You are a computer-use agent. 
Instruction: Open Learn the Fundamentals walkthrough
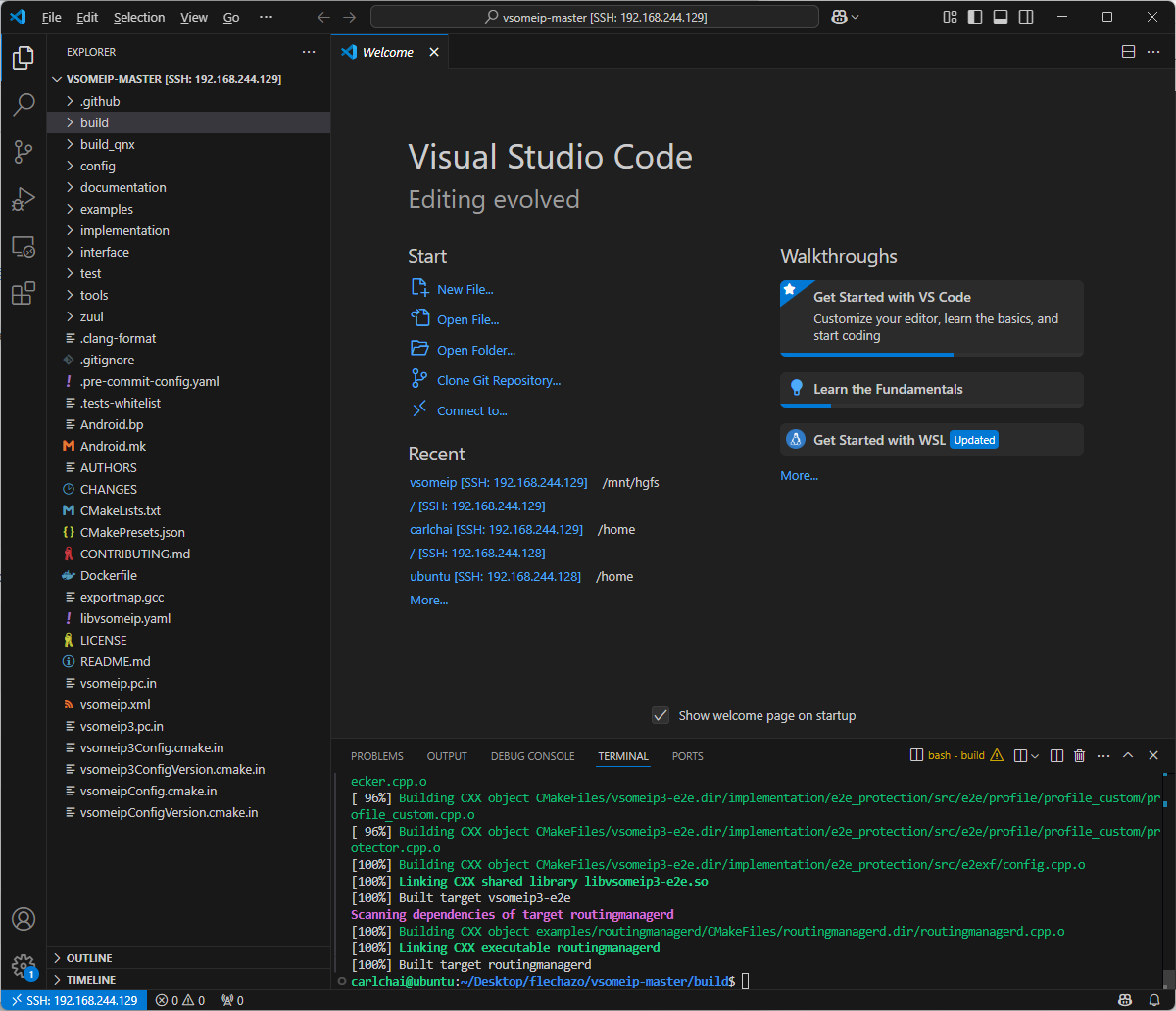point(932,389)
